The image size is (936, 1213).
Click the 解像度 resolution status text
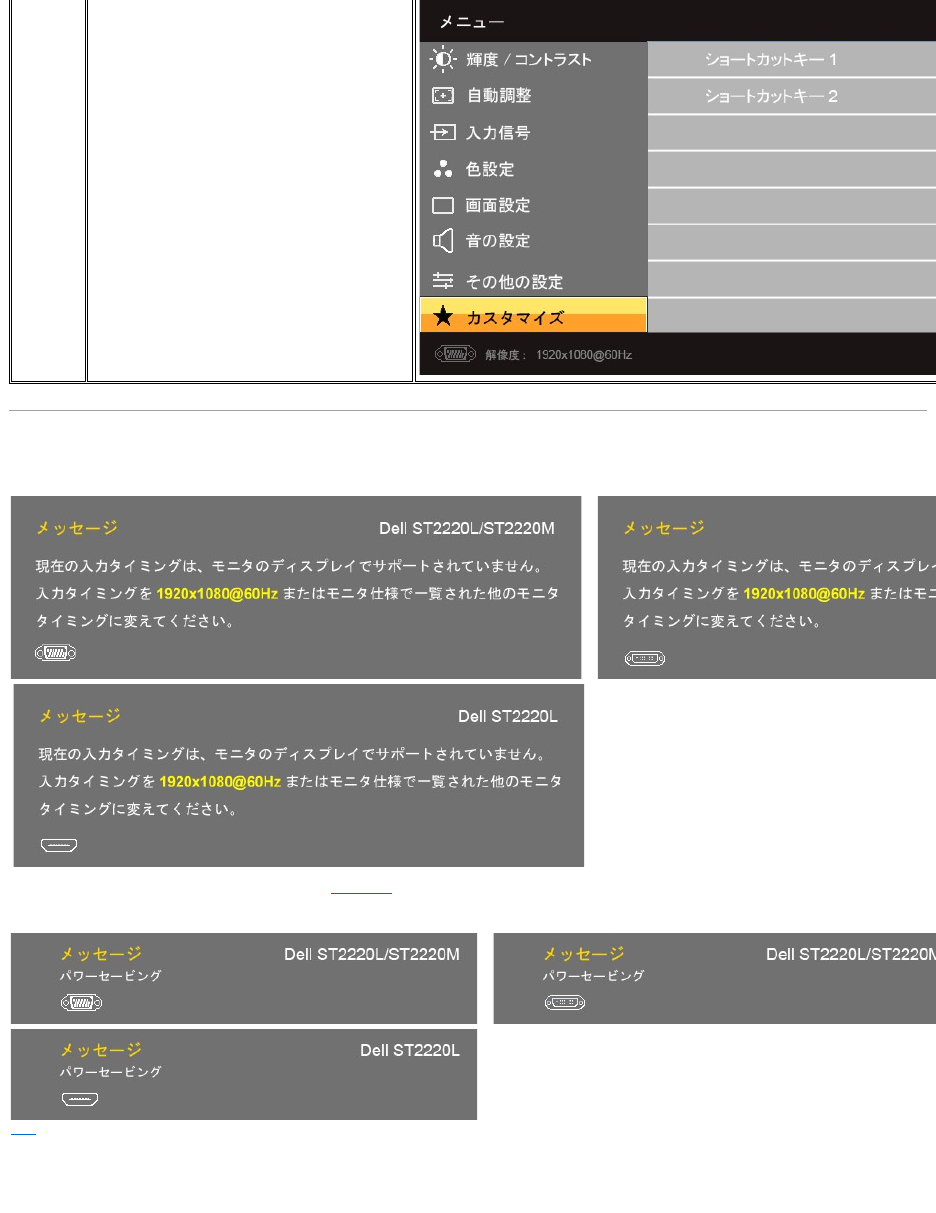click(559, 355)
